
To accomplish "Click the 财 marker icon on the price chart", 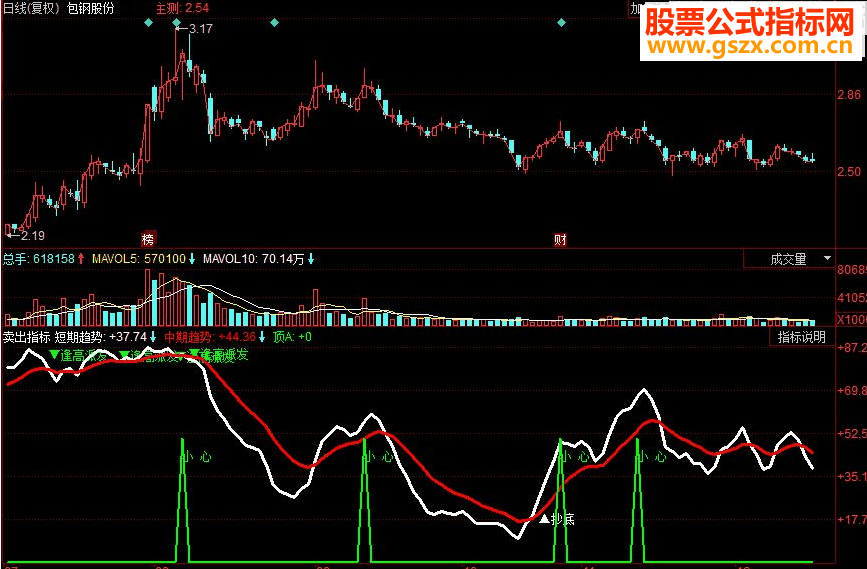I will point(560,239).
